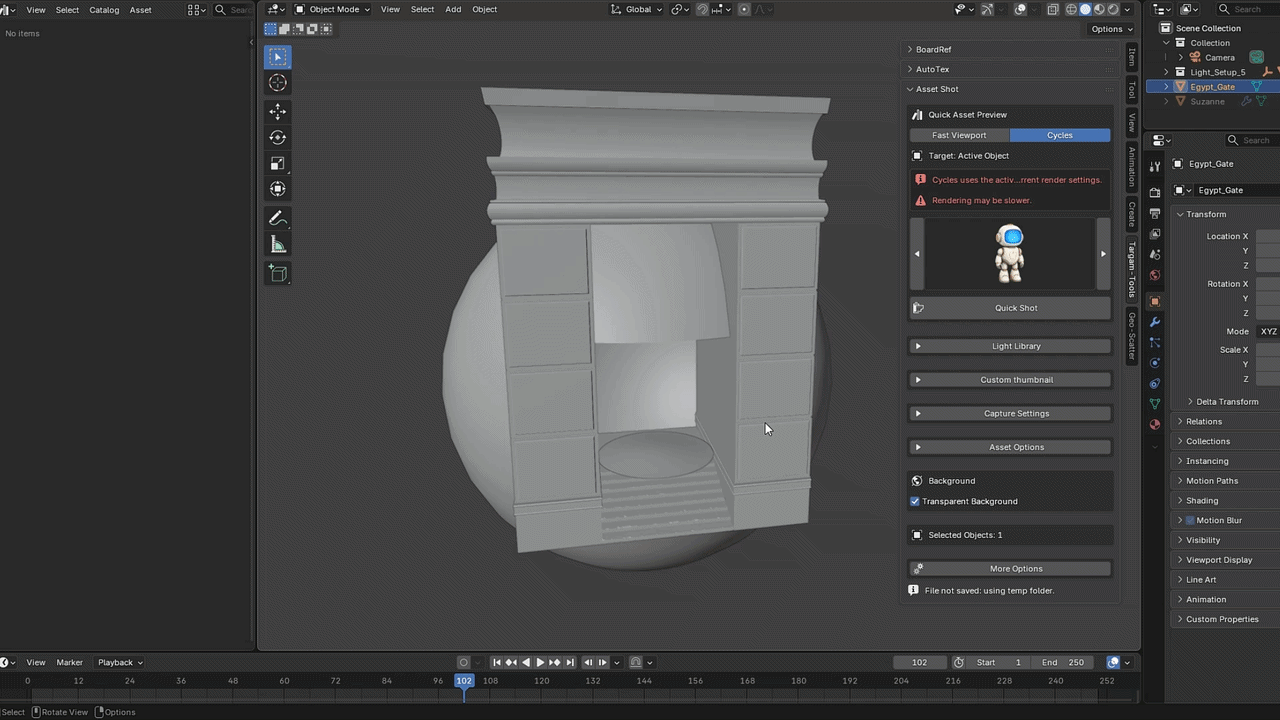Open the Catalog menu in asset browser
The height and width of the screenshot is (720, 1280).
pyautogui.click(x=104, y=10)
